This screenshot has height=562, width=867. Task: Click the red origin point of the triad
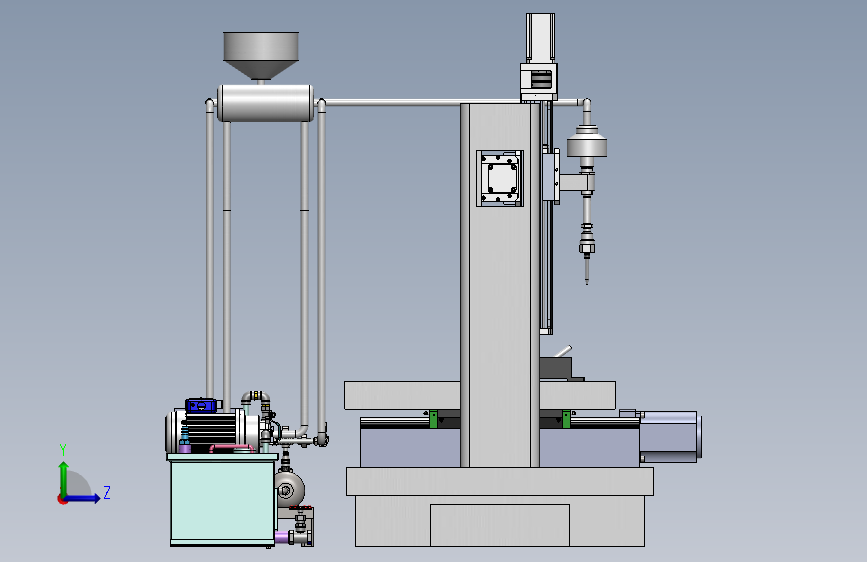click(62, 499)
